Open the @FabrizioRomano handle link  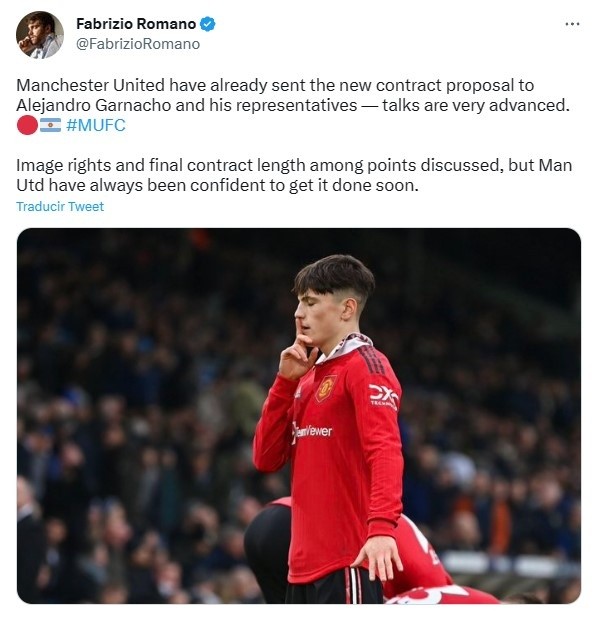(138, 44)
